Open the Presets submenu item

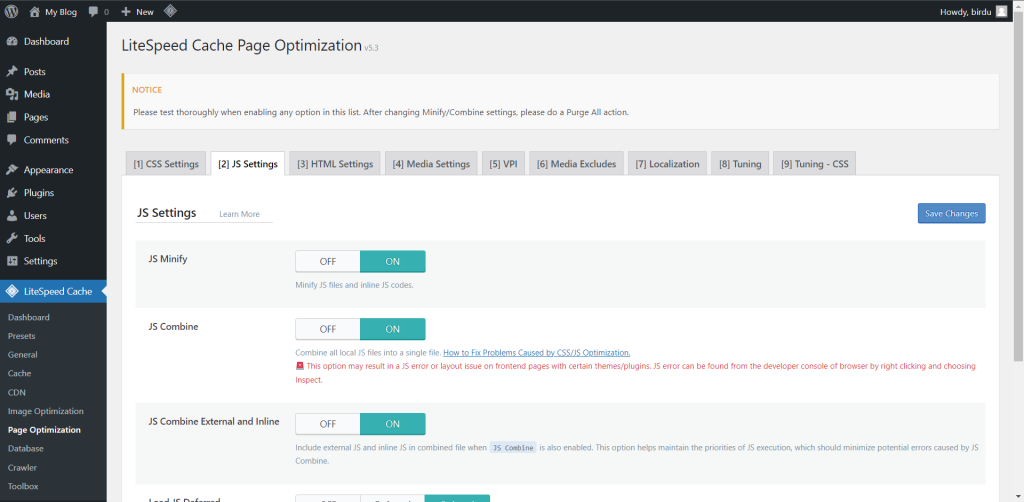(x=22, y=336)
